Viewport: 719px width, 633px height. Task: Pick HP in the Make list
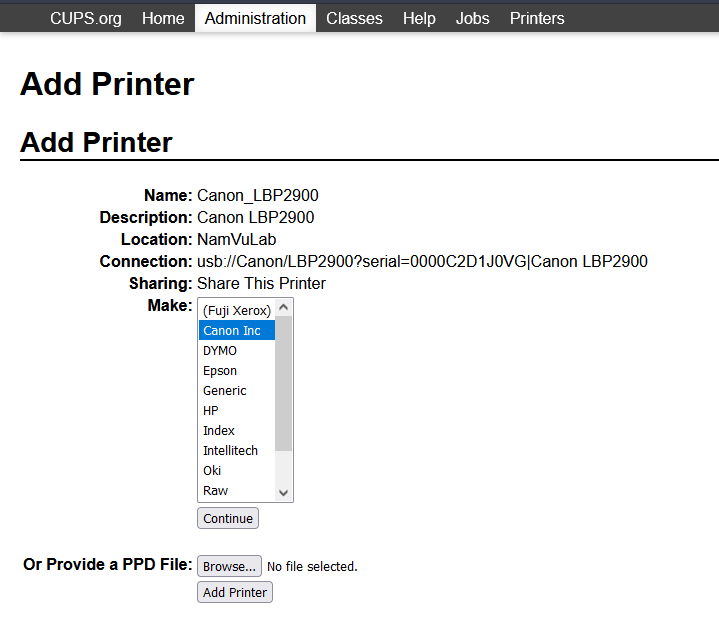(237, 411)
